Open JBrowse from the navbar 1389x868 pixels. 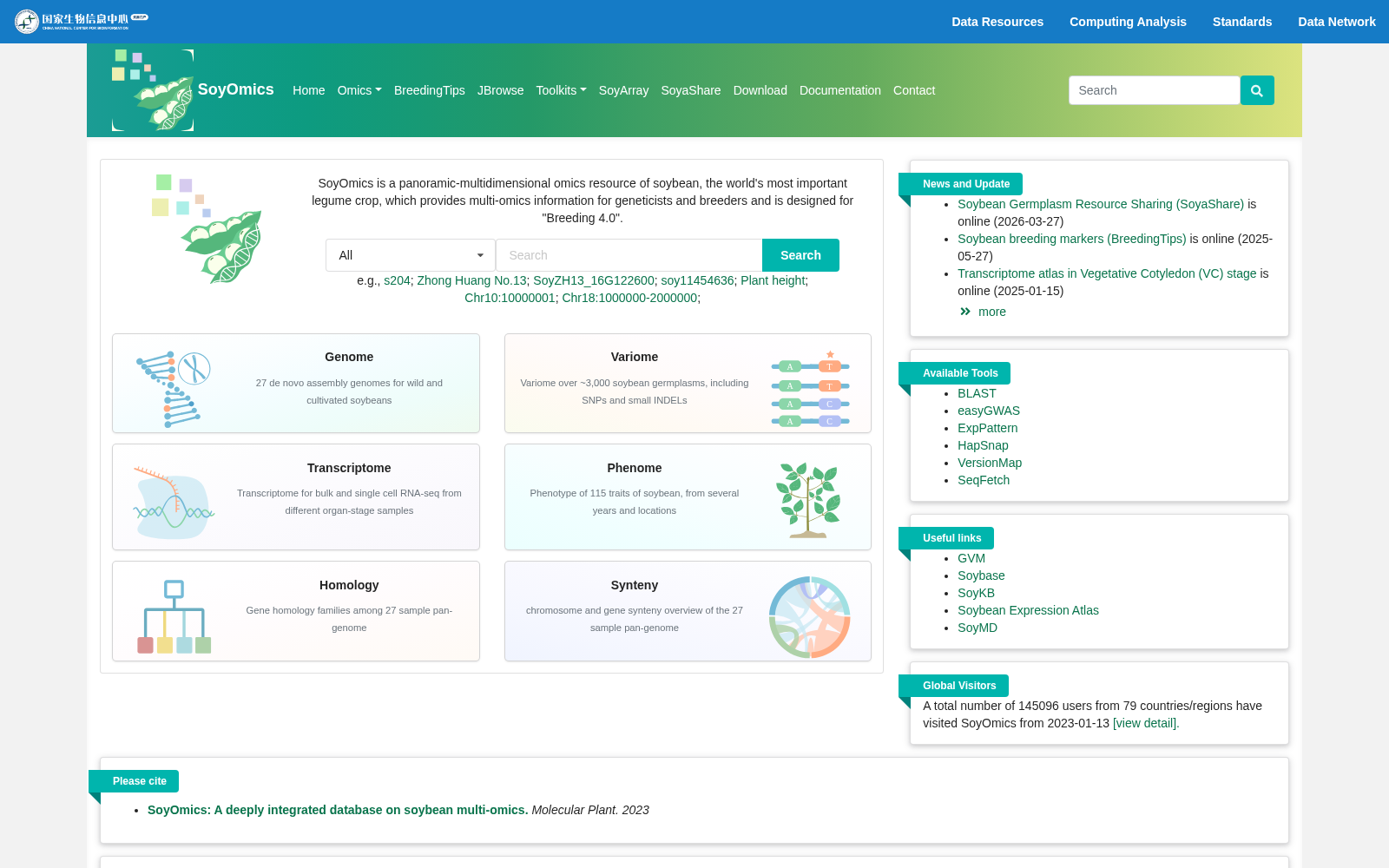coord(500,90)
